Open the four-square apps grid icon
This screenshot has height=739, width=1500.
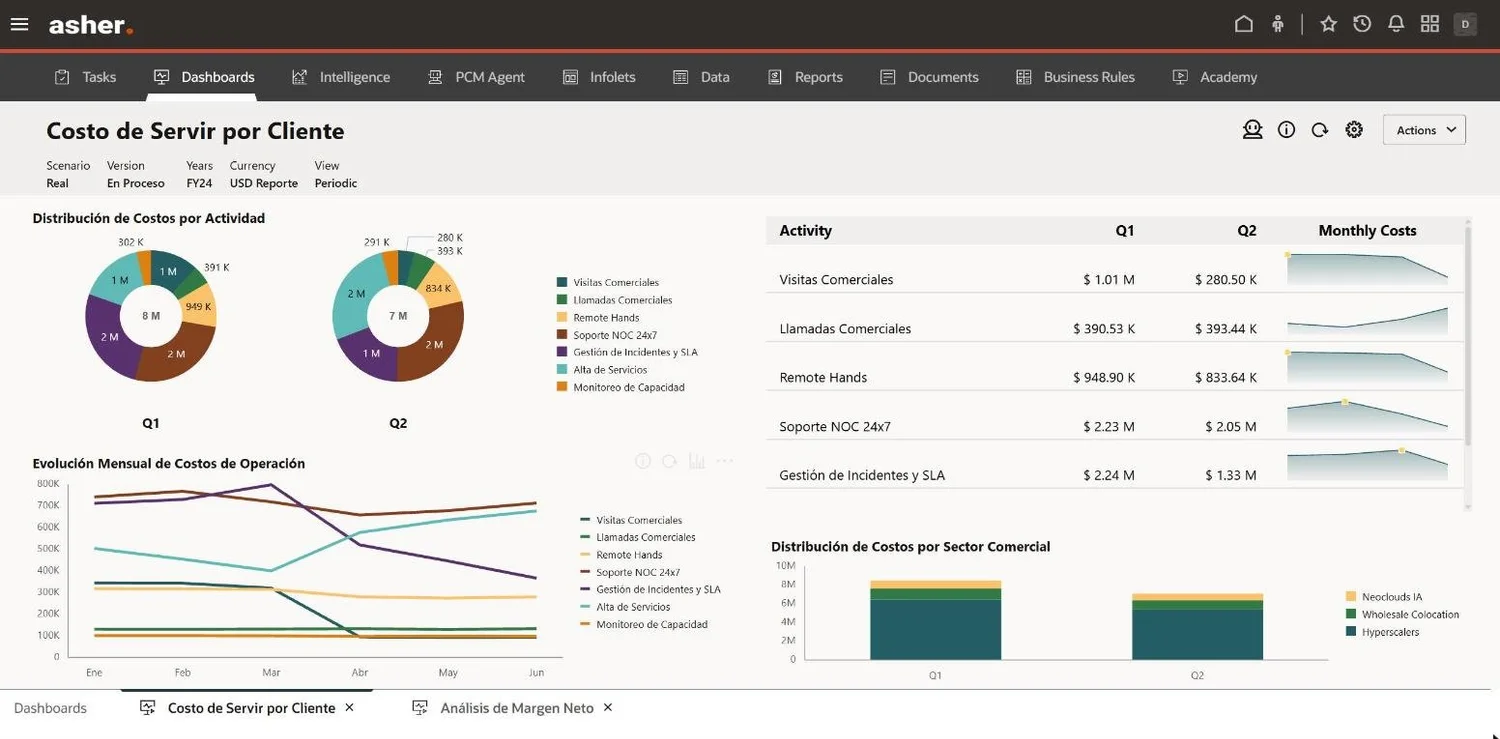click(1430, 24)
